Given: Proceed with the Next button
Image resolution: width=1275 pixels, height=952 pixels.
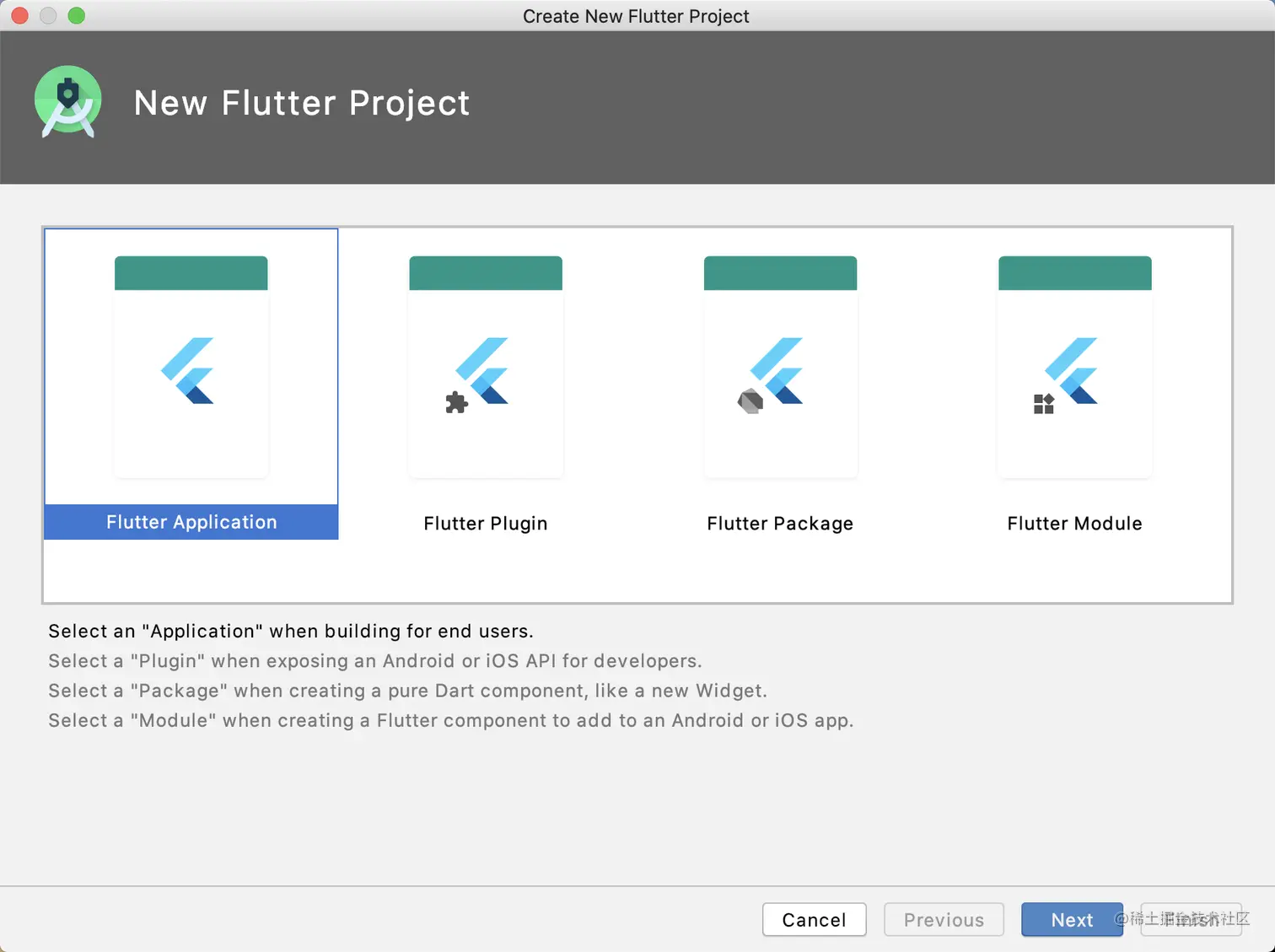Looking at the screenshot, I should tap(1072, 920).
